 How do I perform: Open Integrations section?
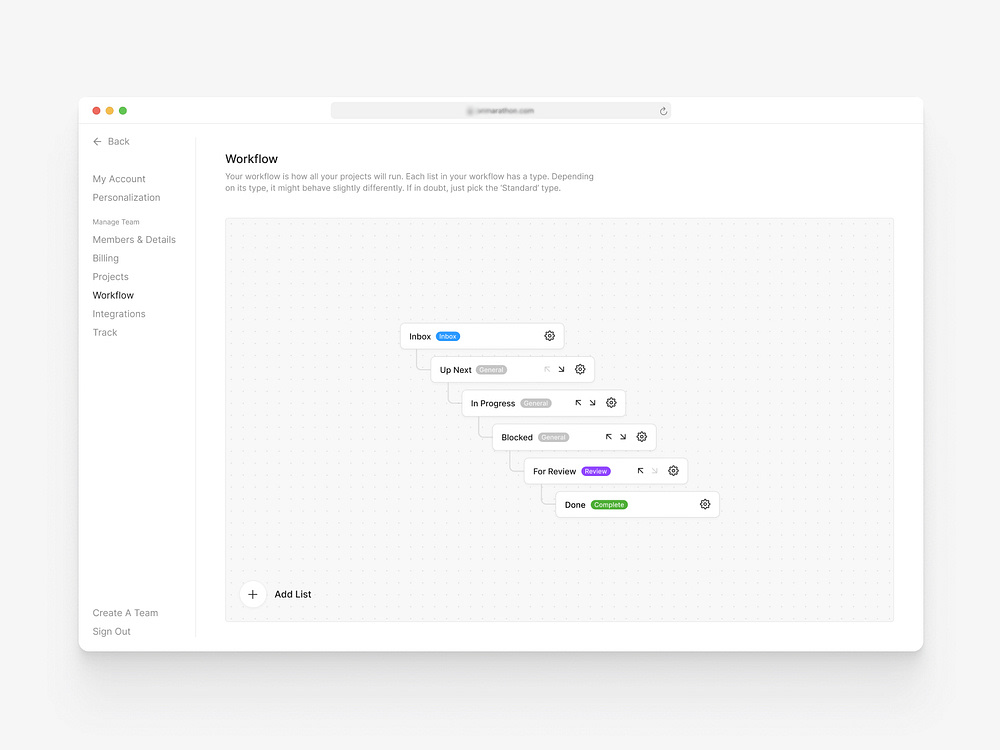point(119,314)
